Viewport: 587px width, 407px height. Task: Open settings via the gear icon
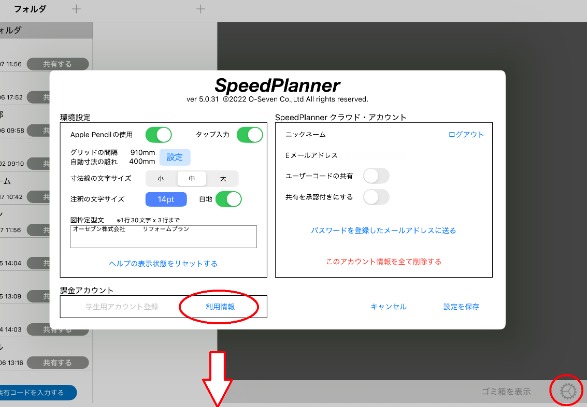[568, 391]
